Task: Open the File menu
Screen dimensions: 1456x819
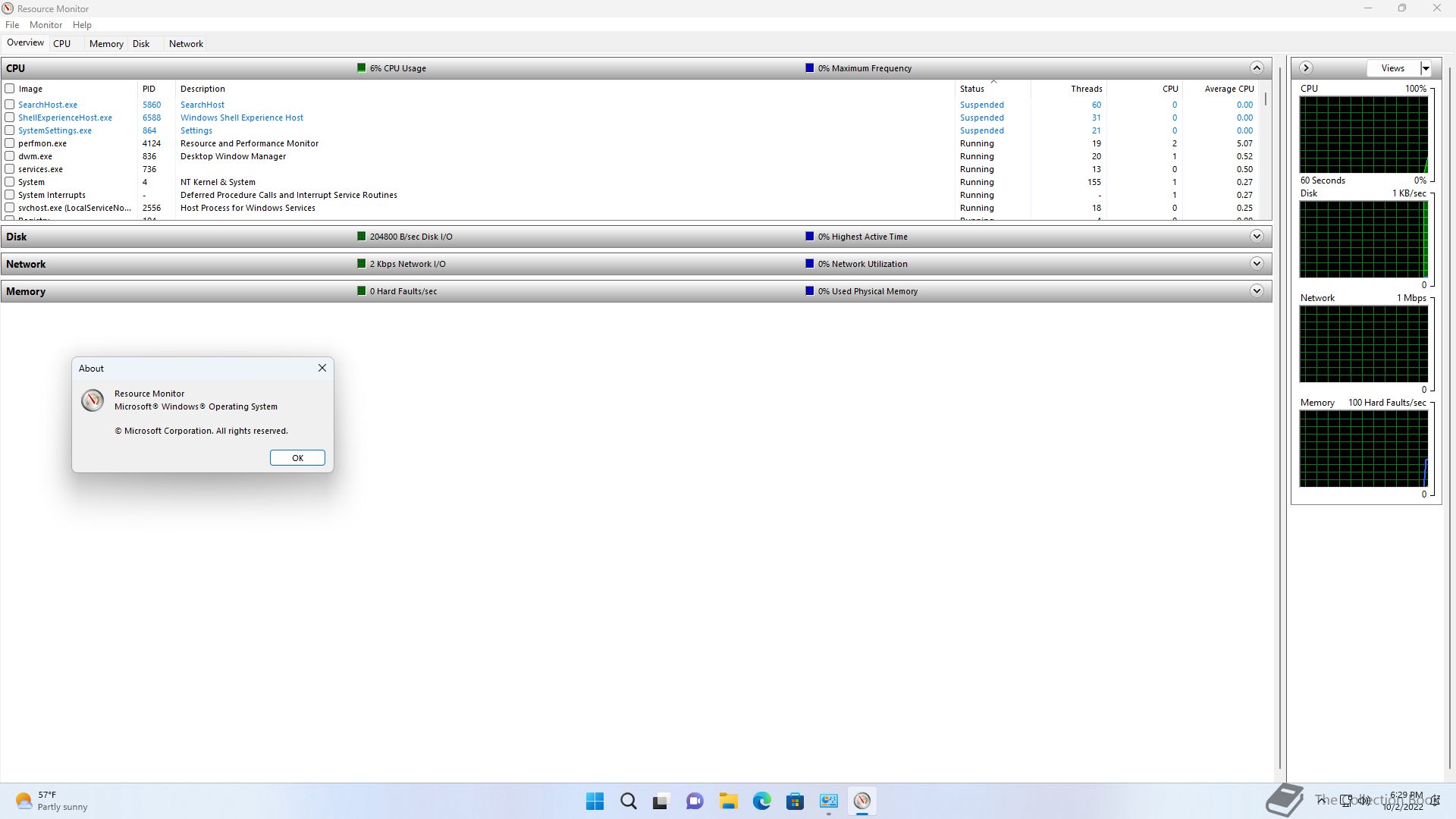Action: 12,25
